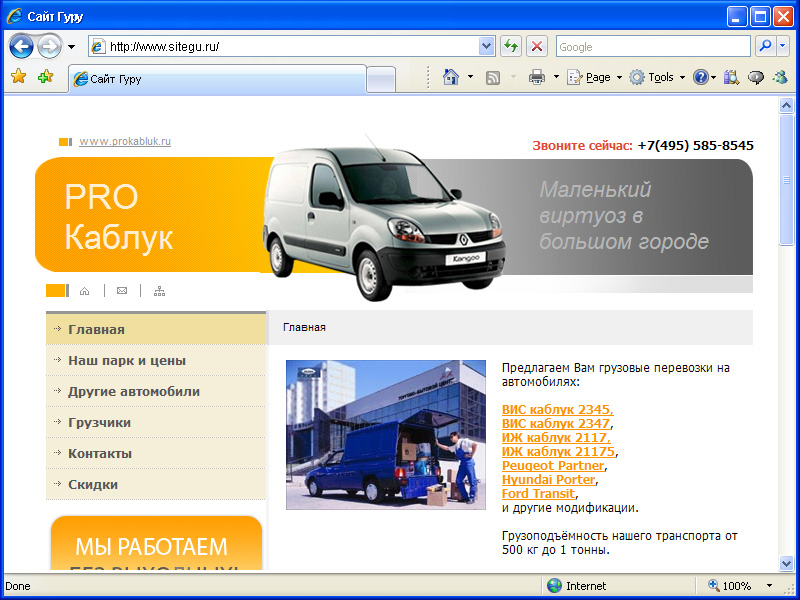Click the envelope mail icon under banner
The image size is (800, 600).
(x=122, y=291)
